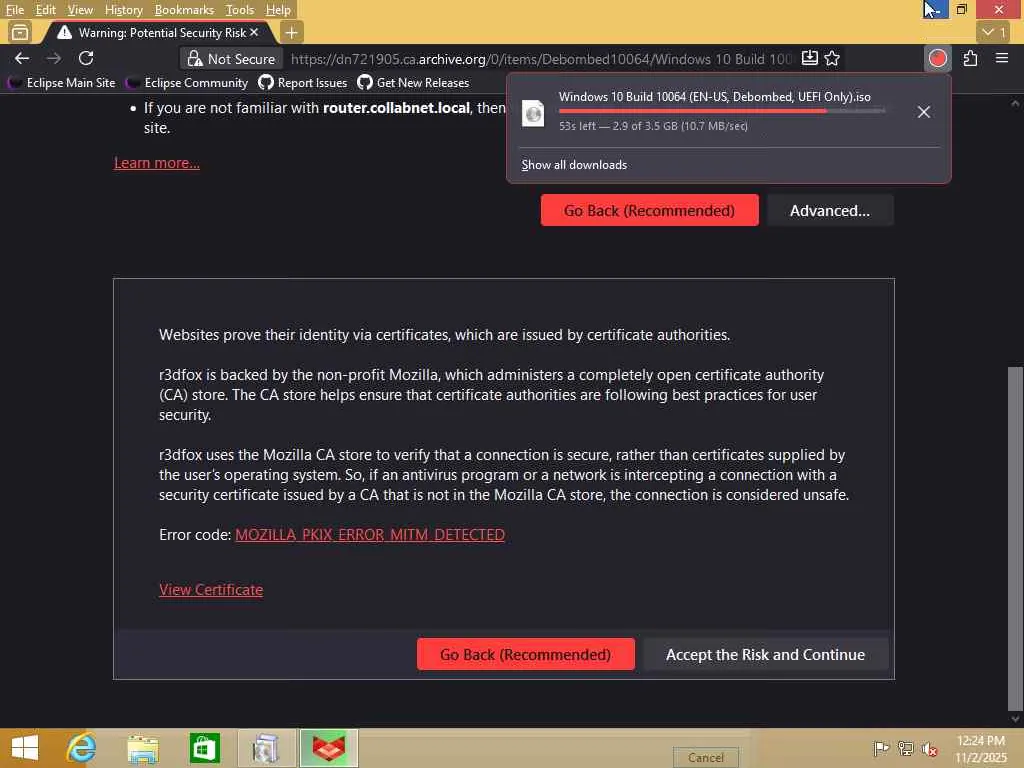Click the Advanced... button
Screen dimensions: 1024x768
tap(829, 210)
